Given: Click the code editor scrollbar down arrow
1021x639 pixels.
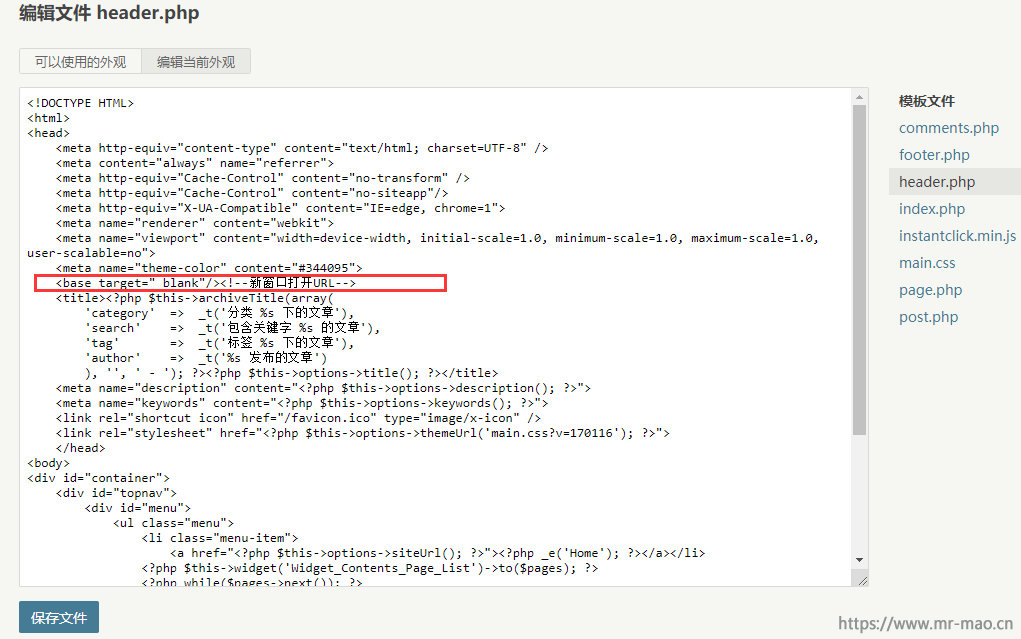Looking at the screenshot, I should coord(859,559).
